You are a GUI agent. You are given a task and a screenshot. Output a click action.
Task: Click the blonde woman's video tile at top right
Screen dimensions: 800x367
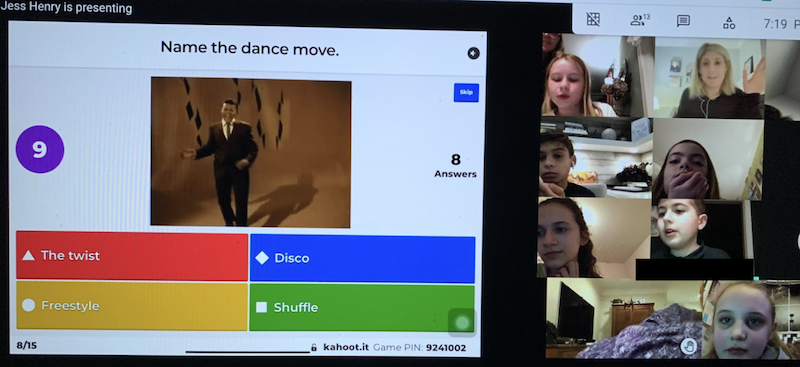pyautogui.click(x=709, y=78)
